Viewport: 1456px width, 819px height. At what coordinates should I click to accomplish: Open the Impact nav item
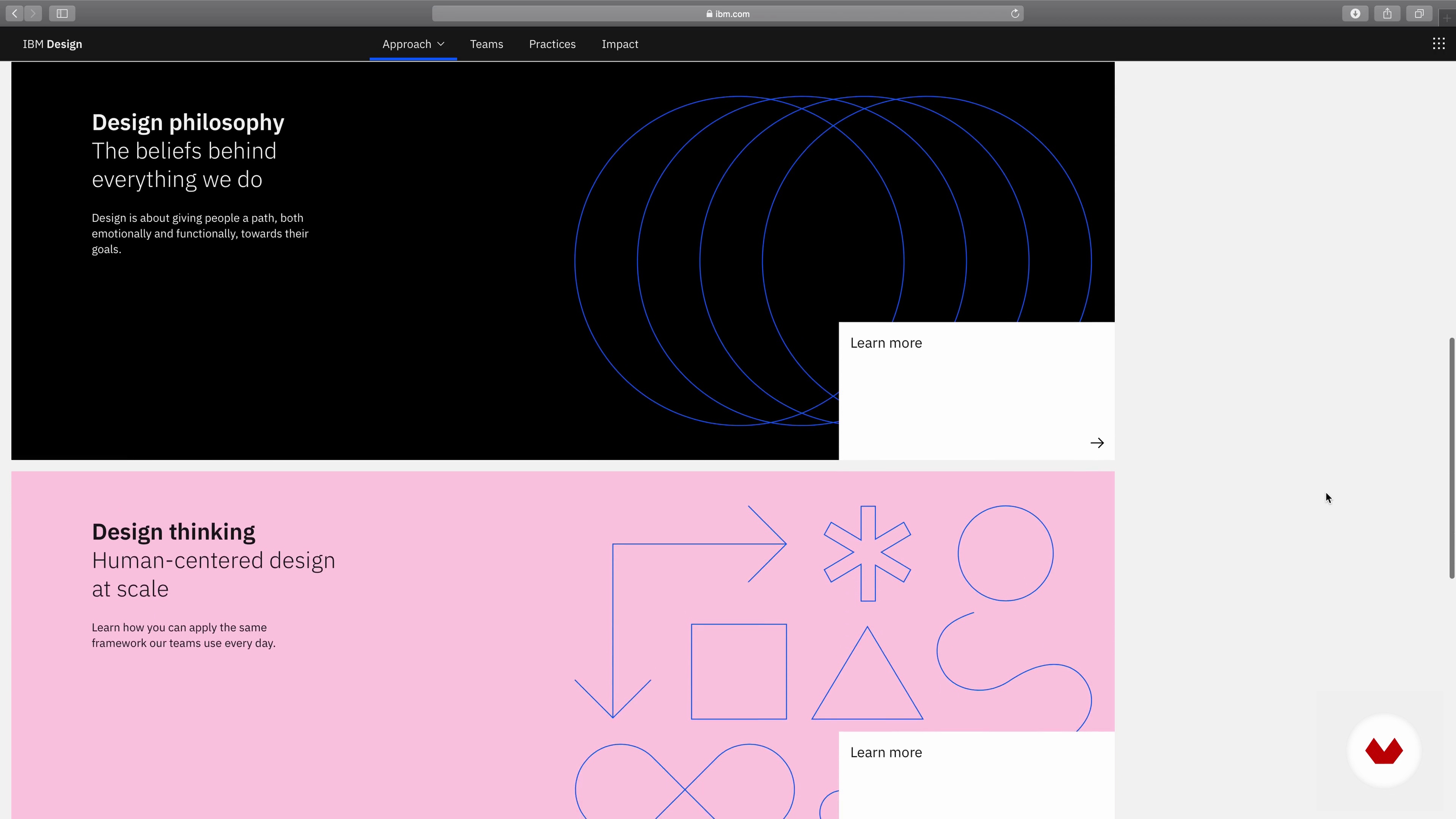(620, 44)
